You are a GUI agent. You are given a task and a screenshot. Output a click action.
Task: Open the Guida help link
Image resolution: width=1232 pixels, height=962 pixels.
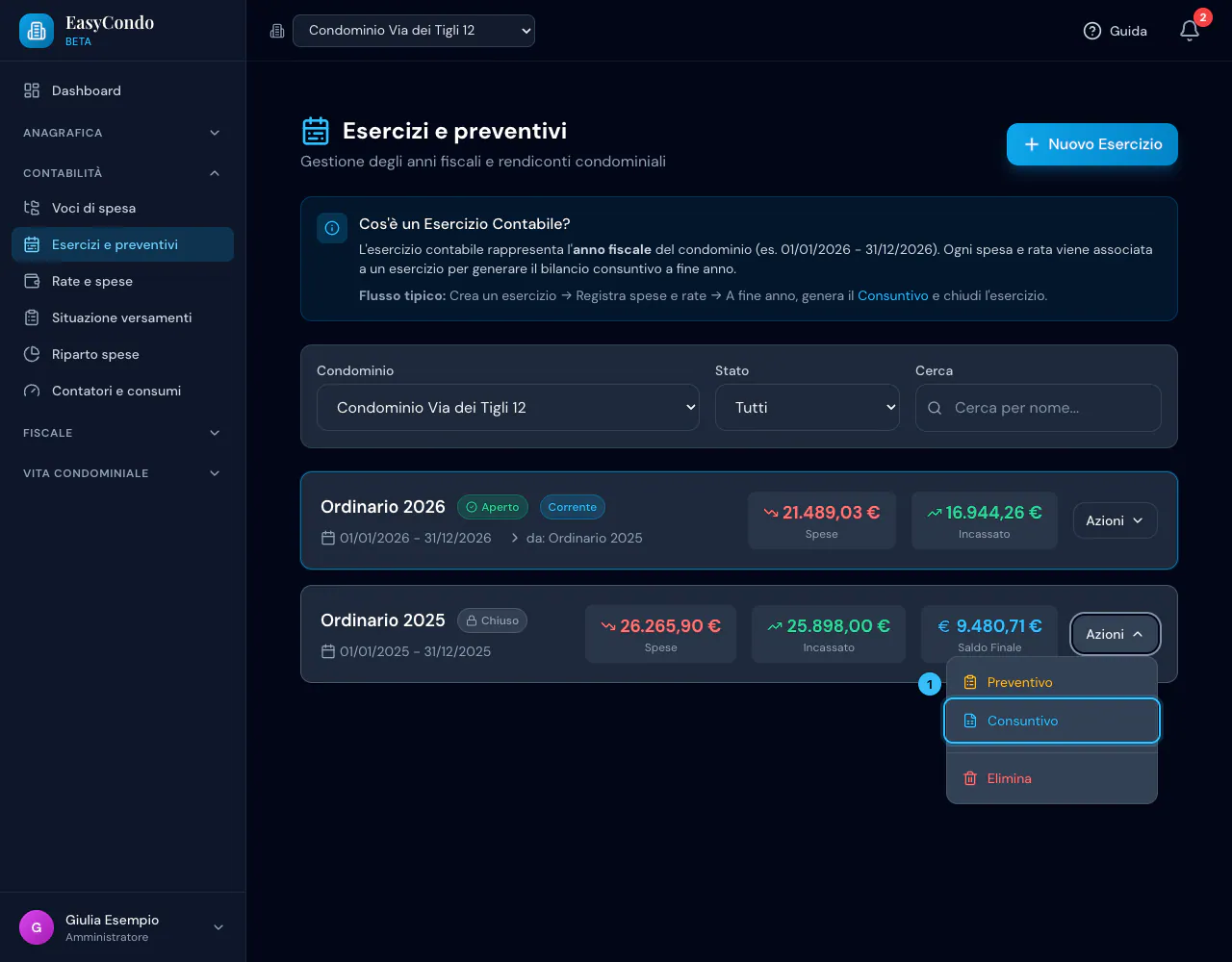point(1116,31)
